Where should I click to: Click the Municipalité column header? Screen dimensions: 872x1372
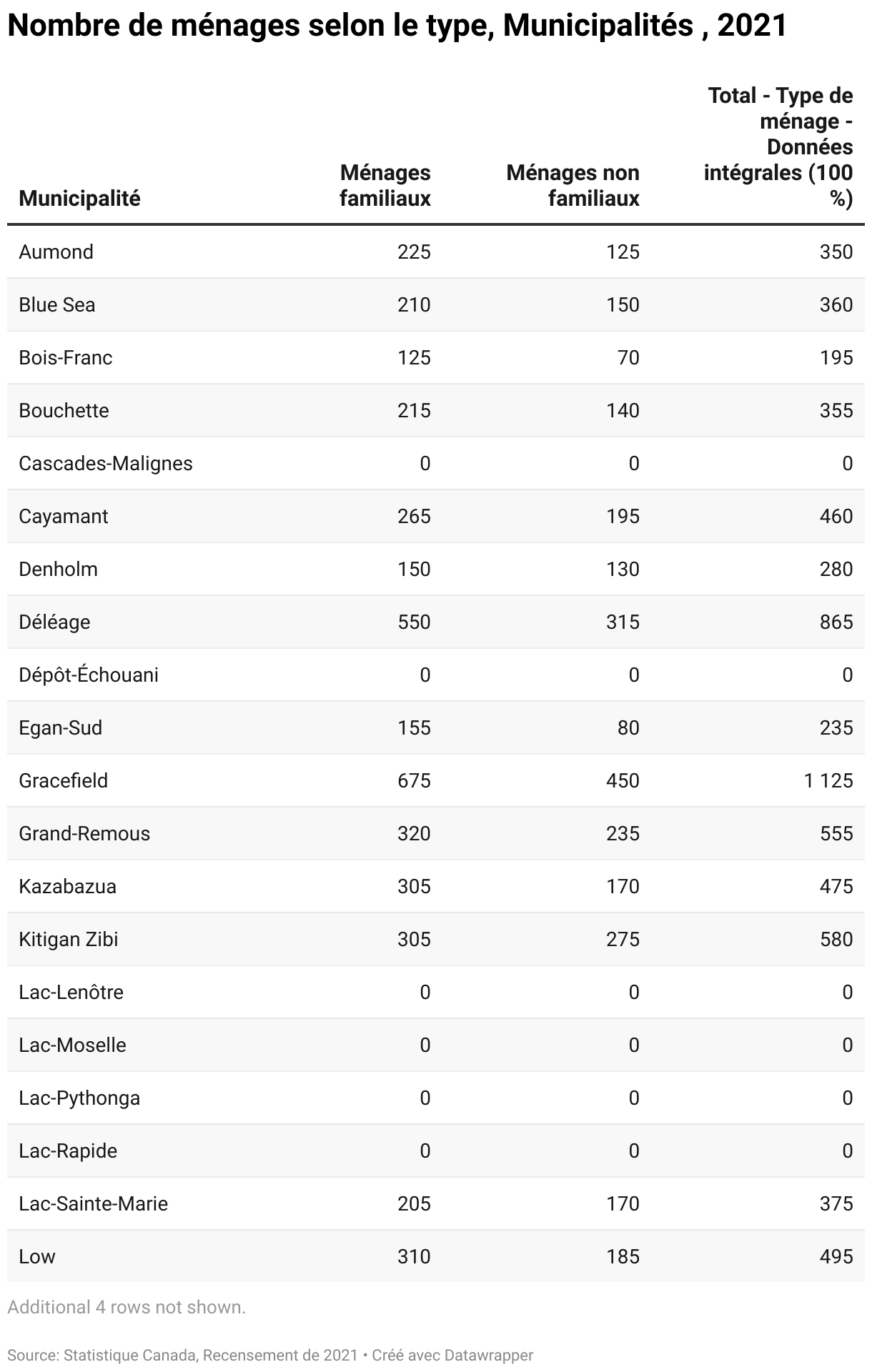(x=79, y=199)
